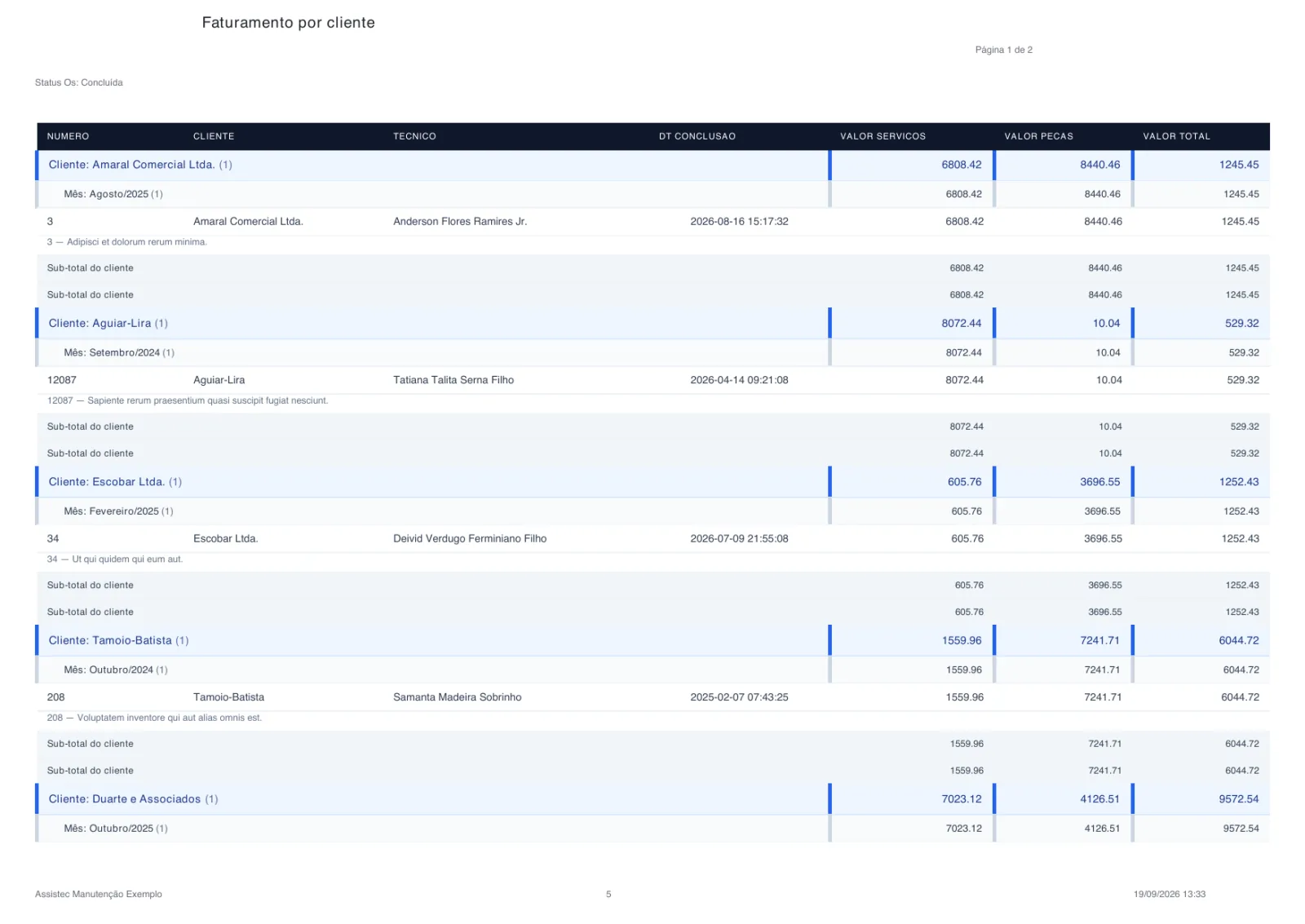1305x924 pixels.
Task: Click the note starting '12087 — Sapiente rerum'
Action: point(188,400)
